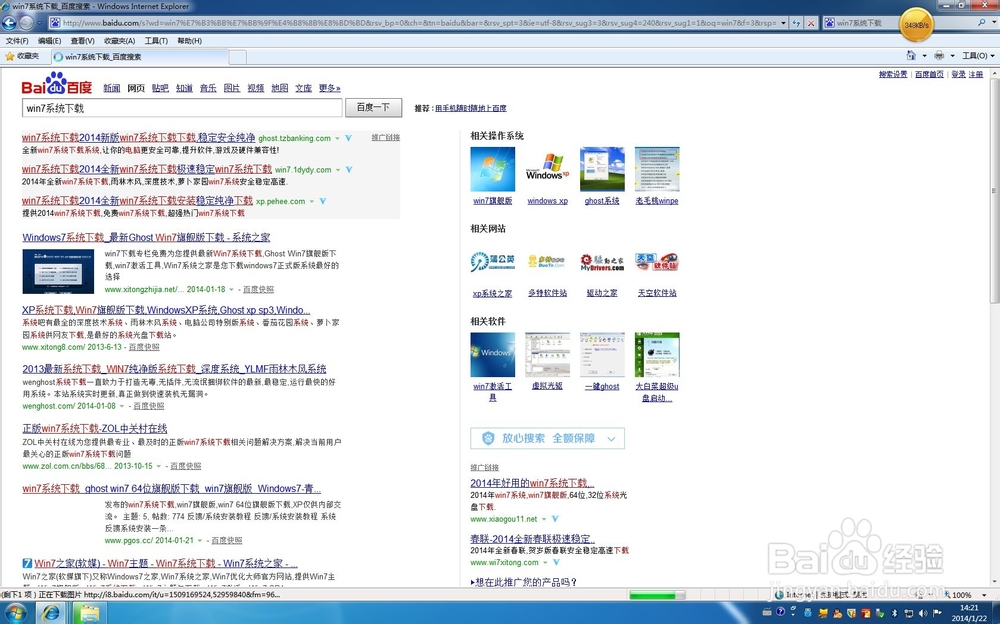The width and height of the screenshot is (1000, 624).
Task: Click the 大白菜超级u盘启动 software thumbnail
Action: (657, 354)
